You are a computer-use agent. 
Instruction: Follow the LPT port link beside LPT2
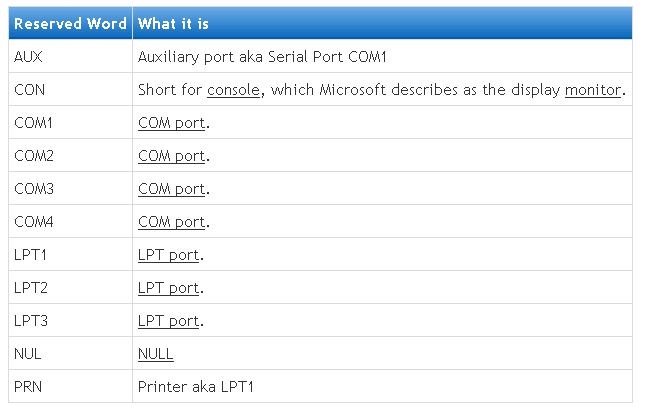168,288
